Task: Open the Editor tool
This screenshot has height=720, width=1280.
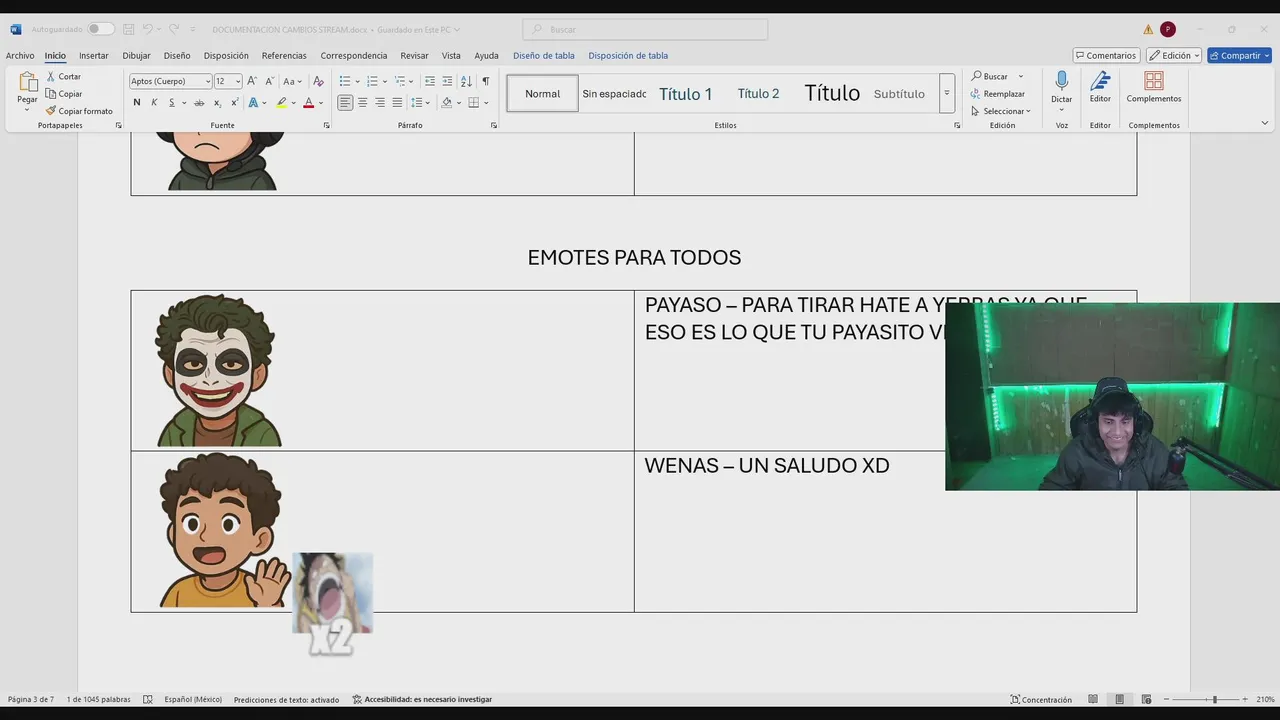Action: pos(1100,87)
